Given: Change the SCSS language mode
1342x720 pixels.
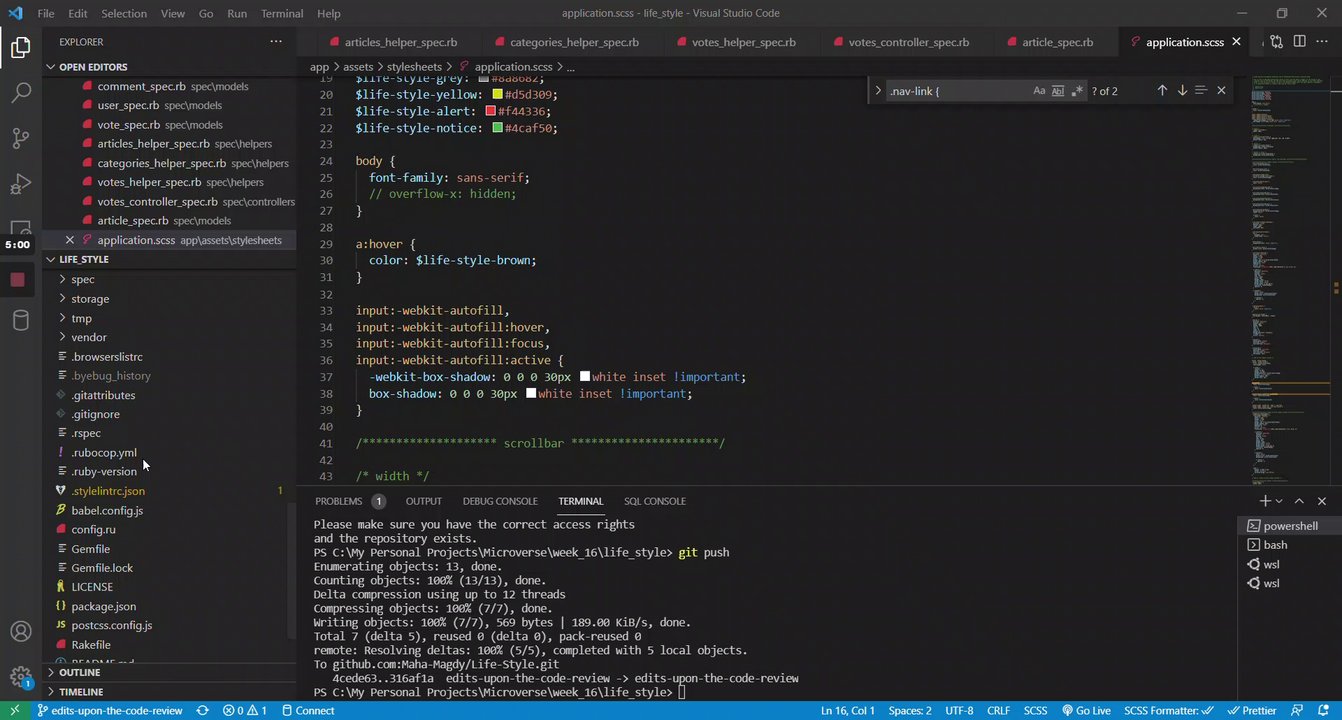Looking at the screenshot, I should [x=1035, y=711].
